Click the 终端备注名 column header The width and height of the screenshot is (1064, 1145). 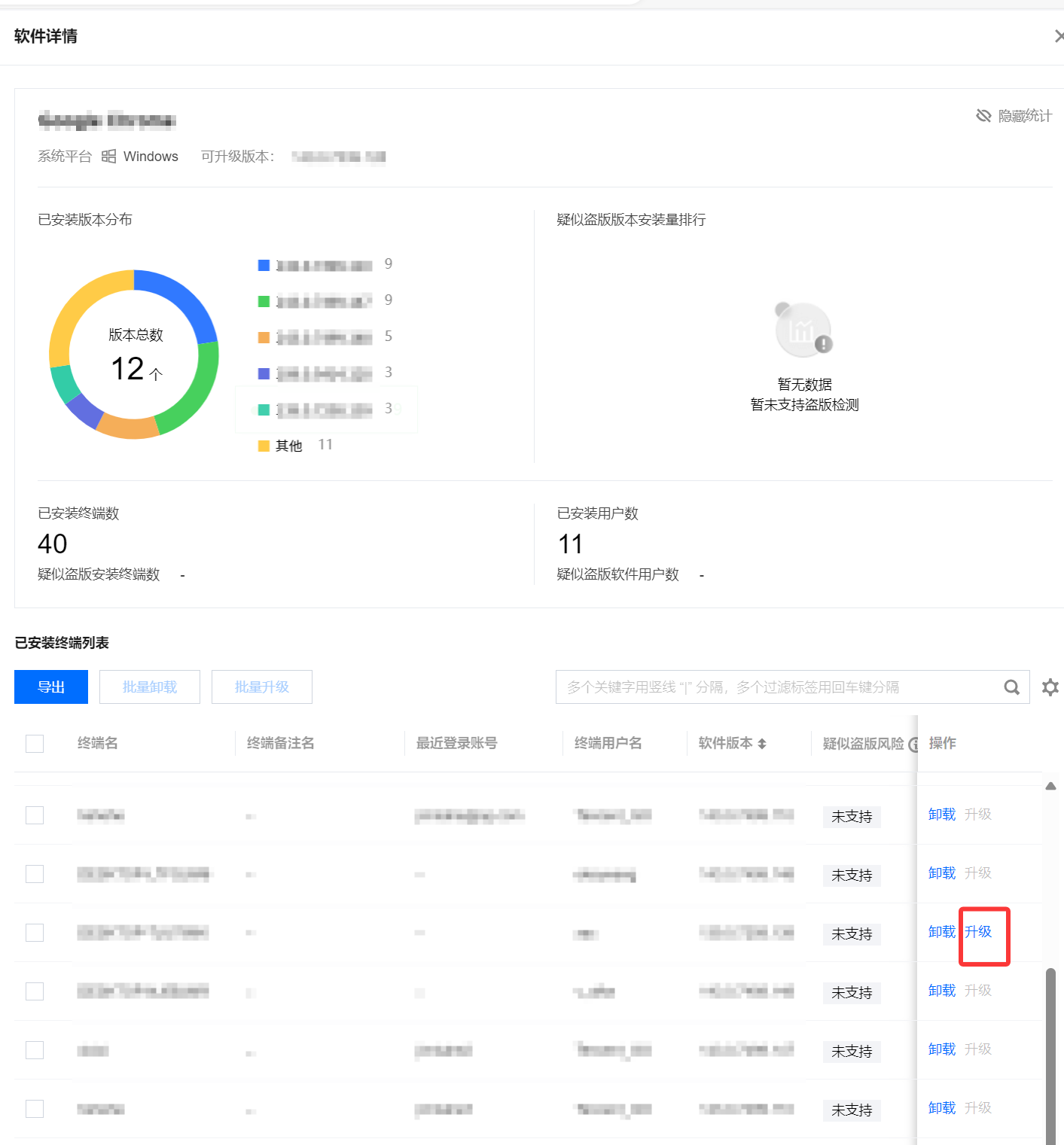pos(281,743)
